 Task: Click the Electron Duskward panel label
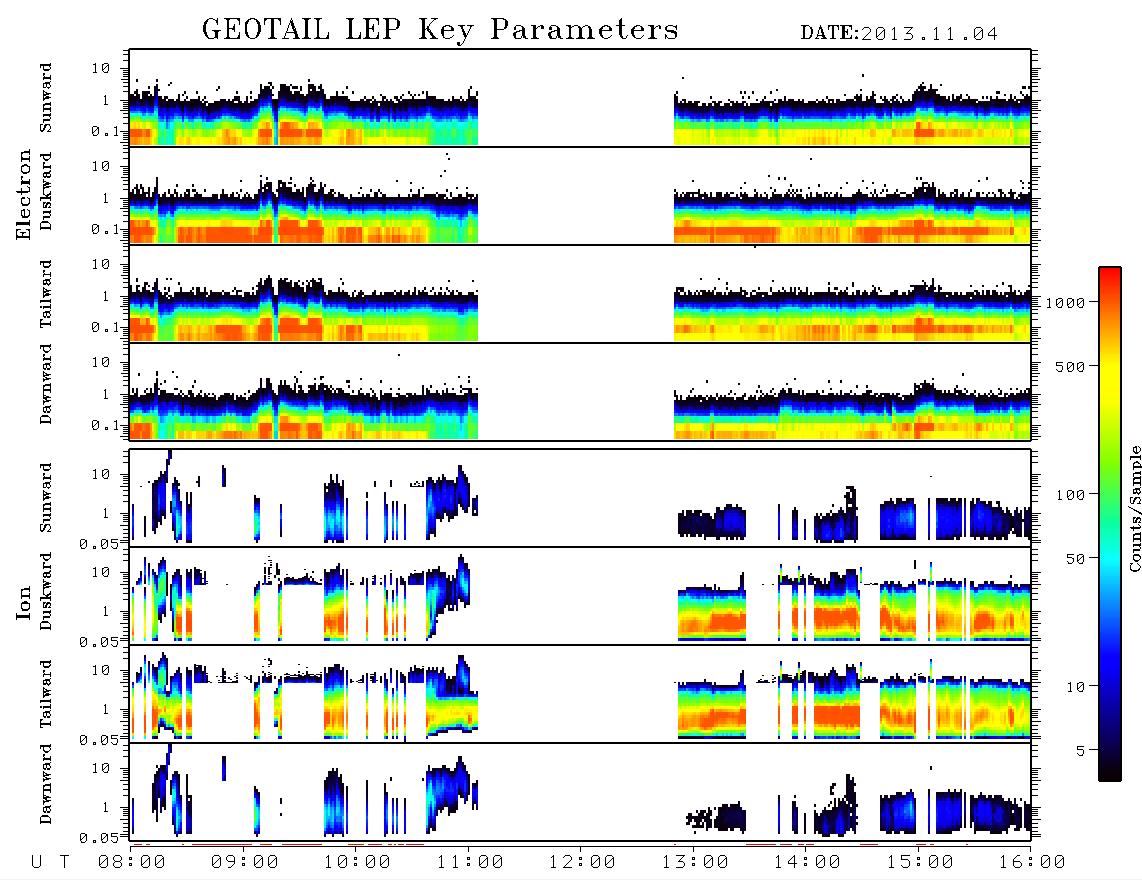click(46, 192)
